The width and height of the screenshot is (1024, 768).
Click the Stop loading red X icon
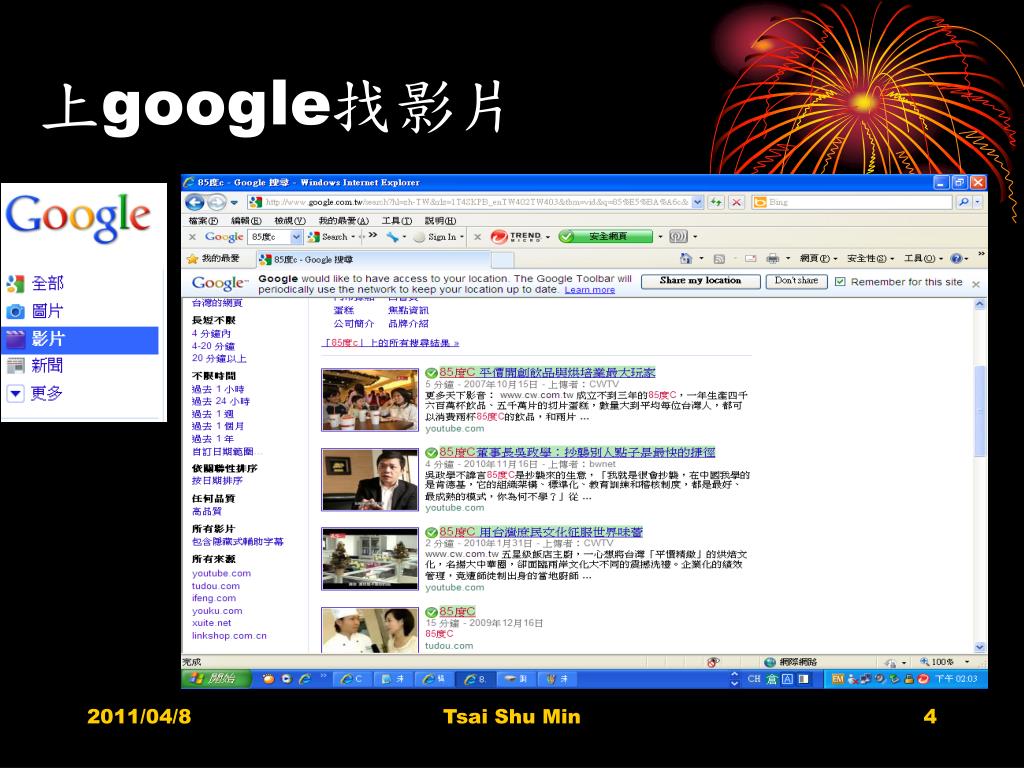coord(737,202)
